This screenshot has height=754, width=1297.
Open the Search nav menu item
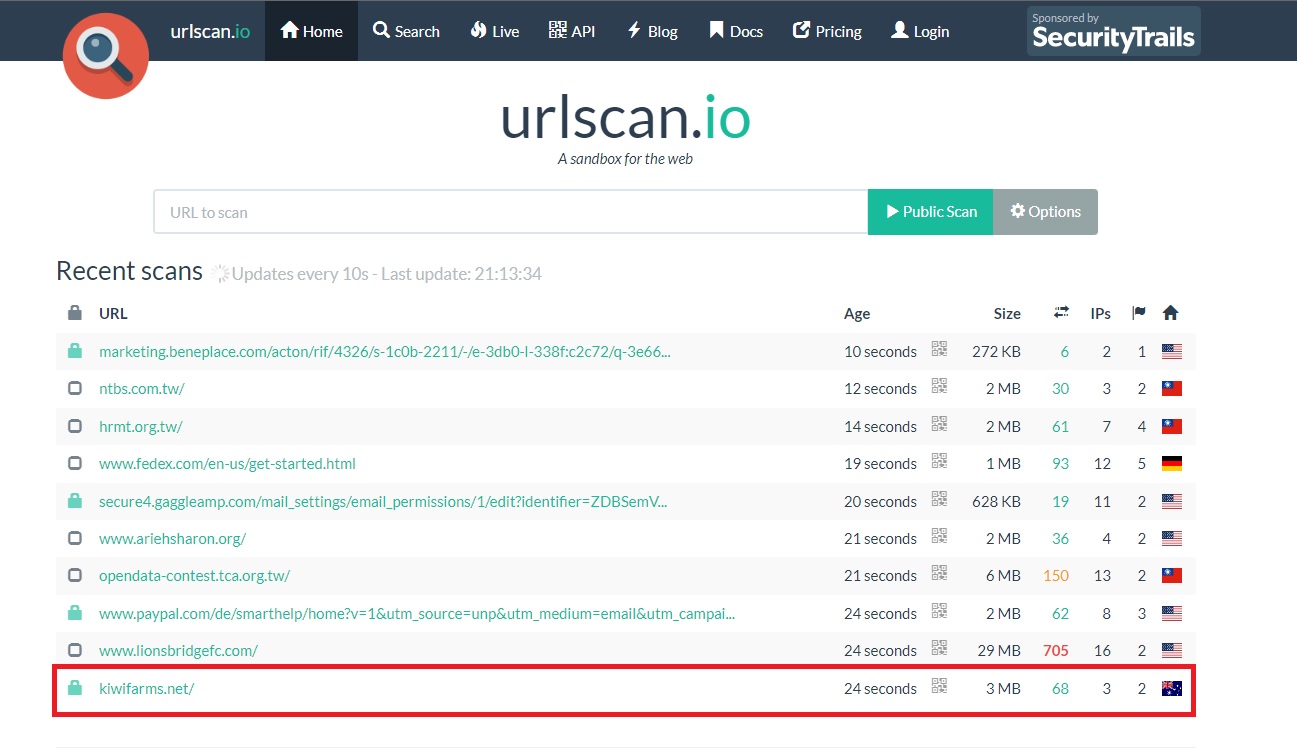point(406,31)
